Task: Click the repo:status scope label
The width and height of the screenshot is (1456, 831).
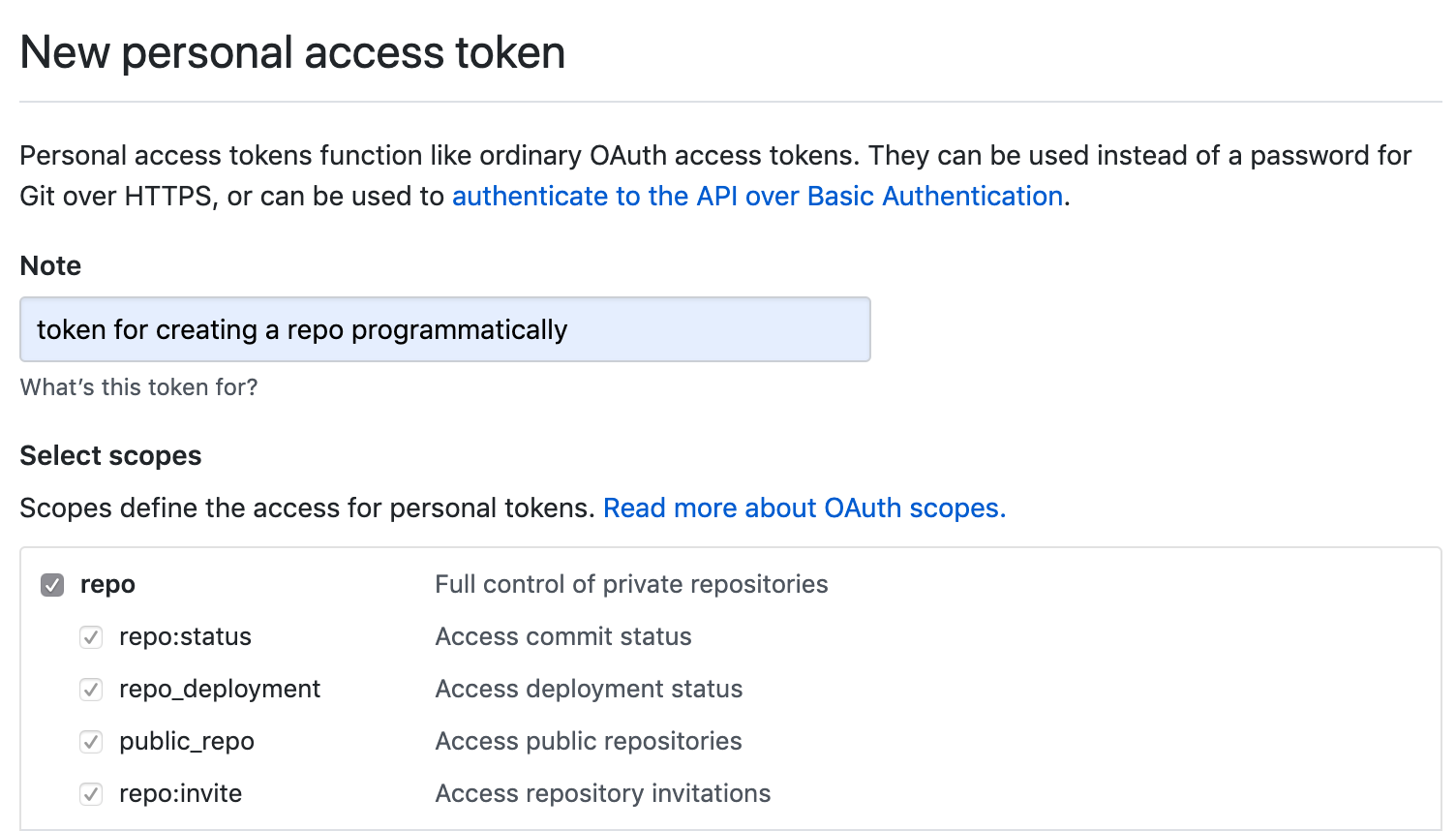Action: coord(185,637)
